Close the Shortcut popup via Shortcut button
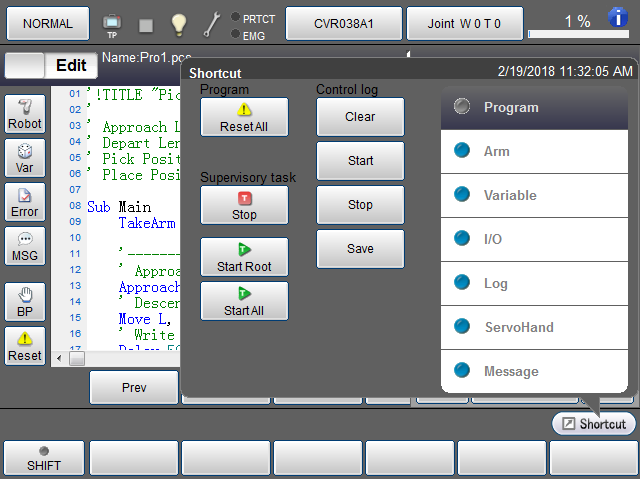 coord(594,424)
